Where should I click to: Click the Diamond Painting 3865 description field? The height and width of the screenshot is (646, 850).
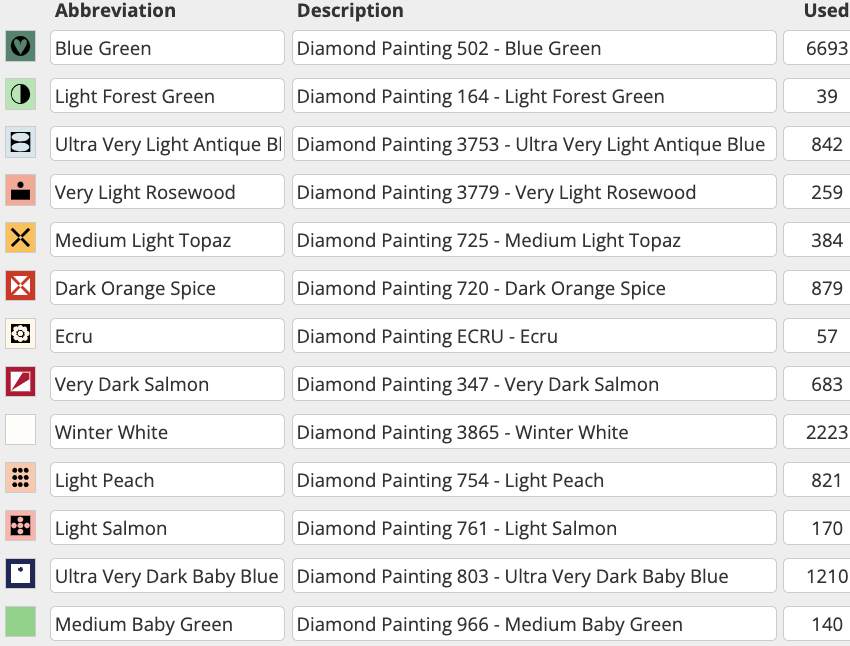[534, 432]
